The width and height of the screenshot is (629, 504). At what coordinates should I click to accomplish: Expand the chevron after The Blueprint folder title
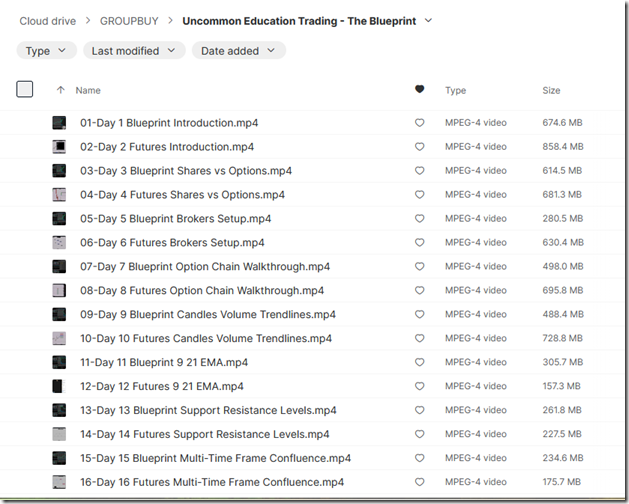pos(428,20)
